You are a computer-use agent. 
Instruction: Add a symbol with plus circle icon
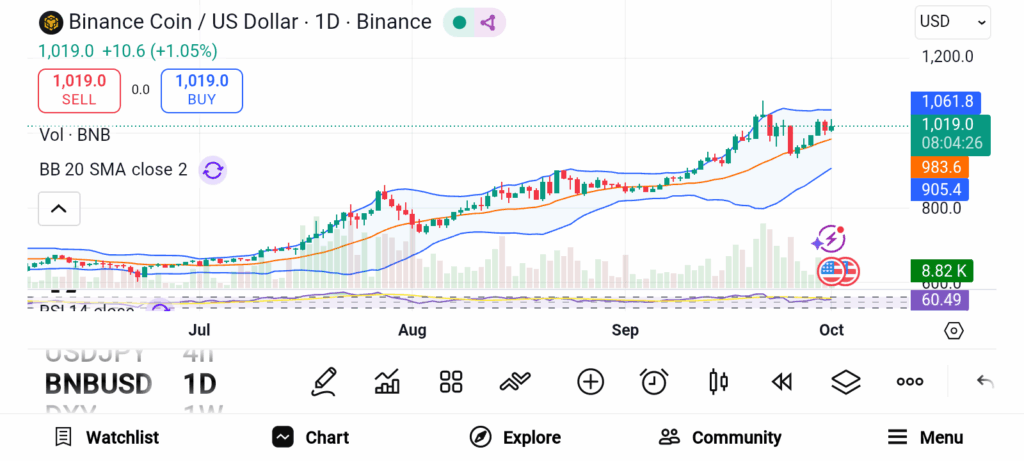click(x=591, y=381)
